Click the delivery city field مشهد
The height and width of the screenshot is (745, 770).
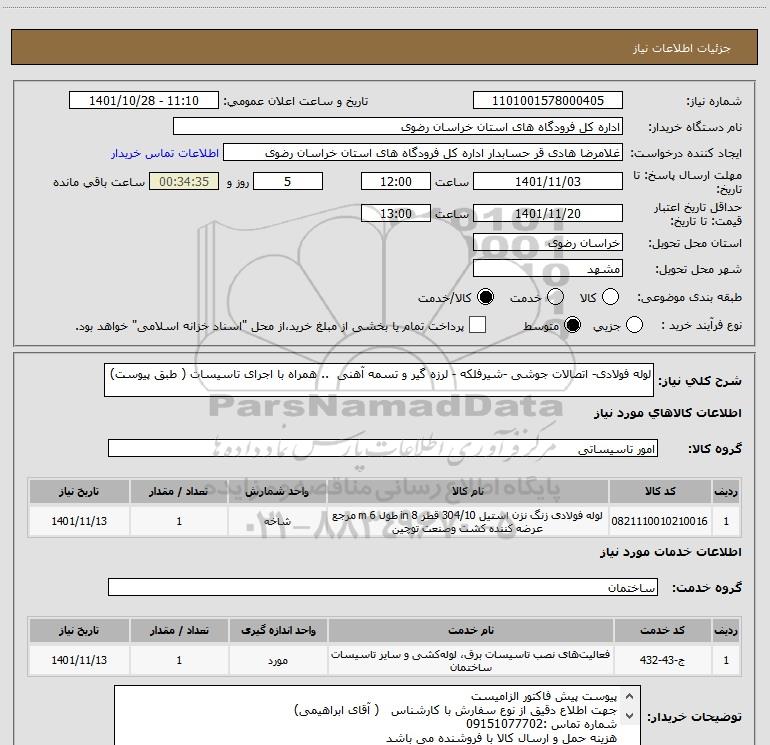pyautogui.click(x=548, y=269)
